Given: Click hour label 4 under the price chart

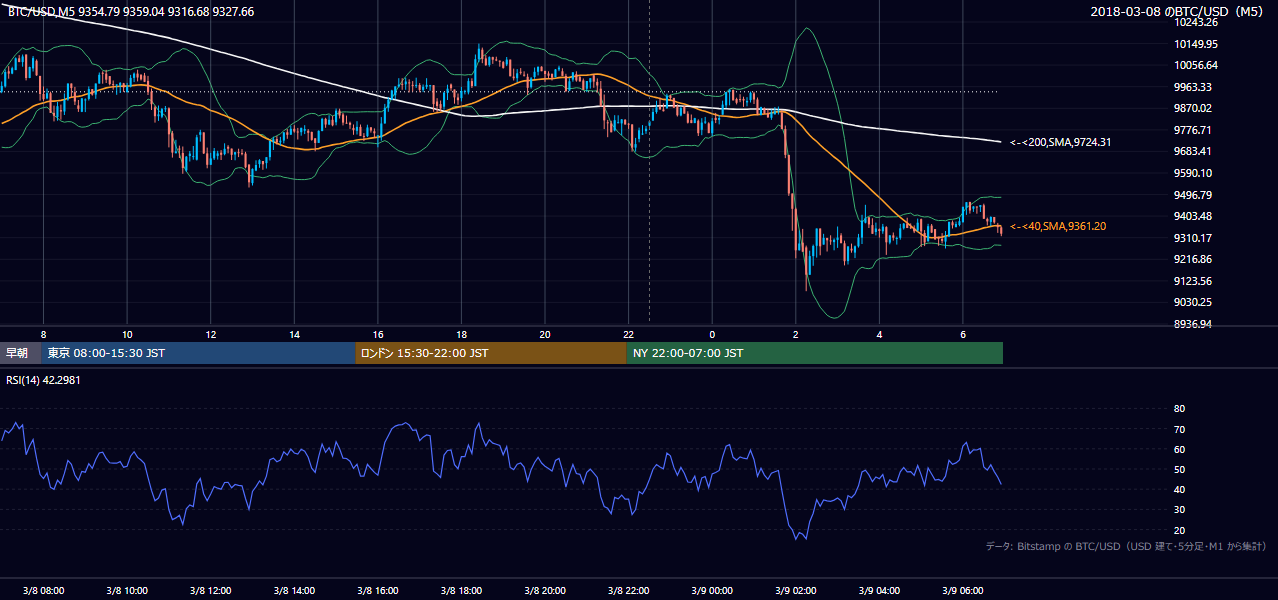Looking at the screenshot, I should pos(879,334).
